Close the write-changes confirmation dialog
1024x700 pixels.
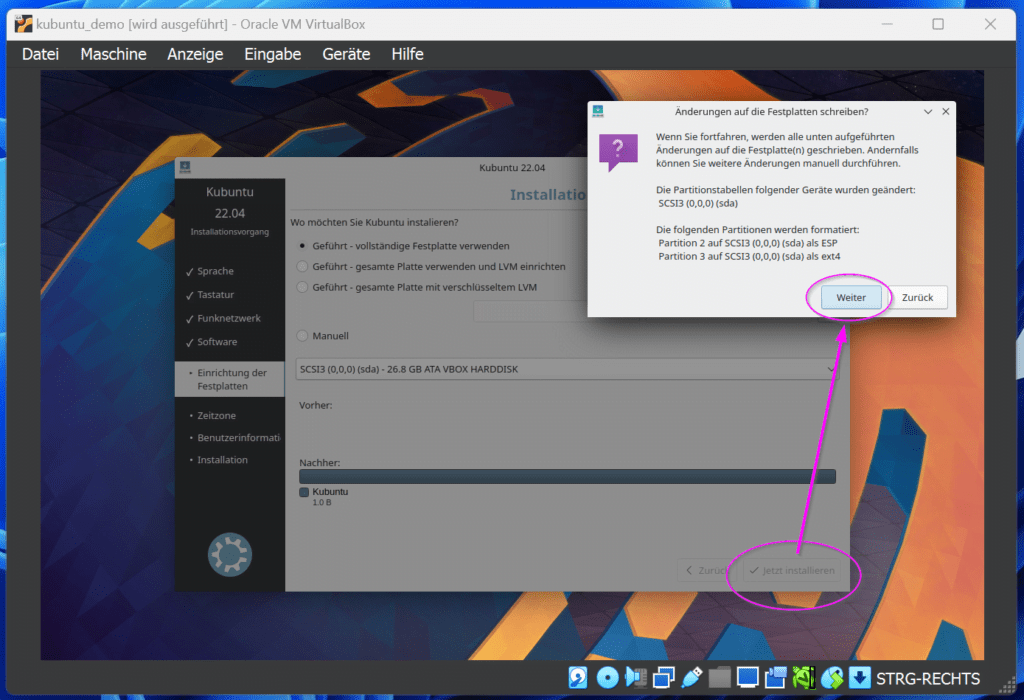946,112
